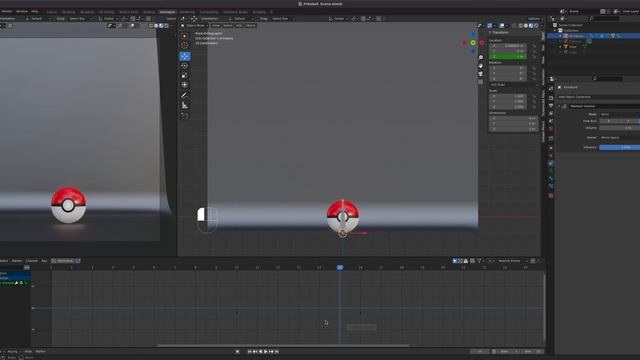Select the Scale tool in viewport toolbar

(184, 76)
